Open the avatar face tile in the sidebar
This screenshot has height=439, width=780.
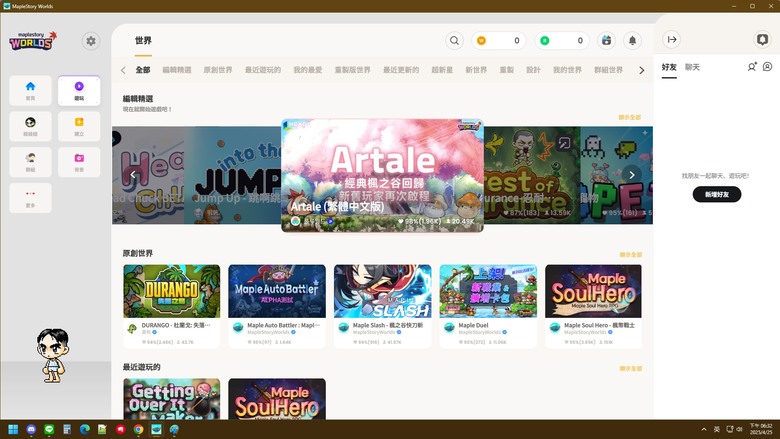coord(30,126)
